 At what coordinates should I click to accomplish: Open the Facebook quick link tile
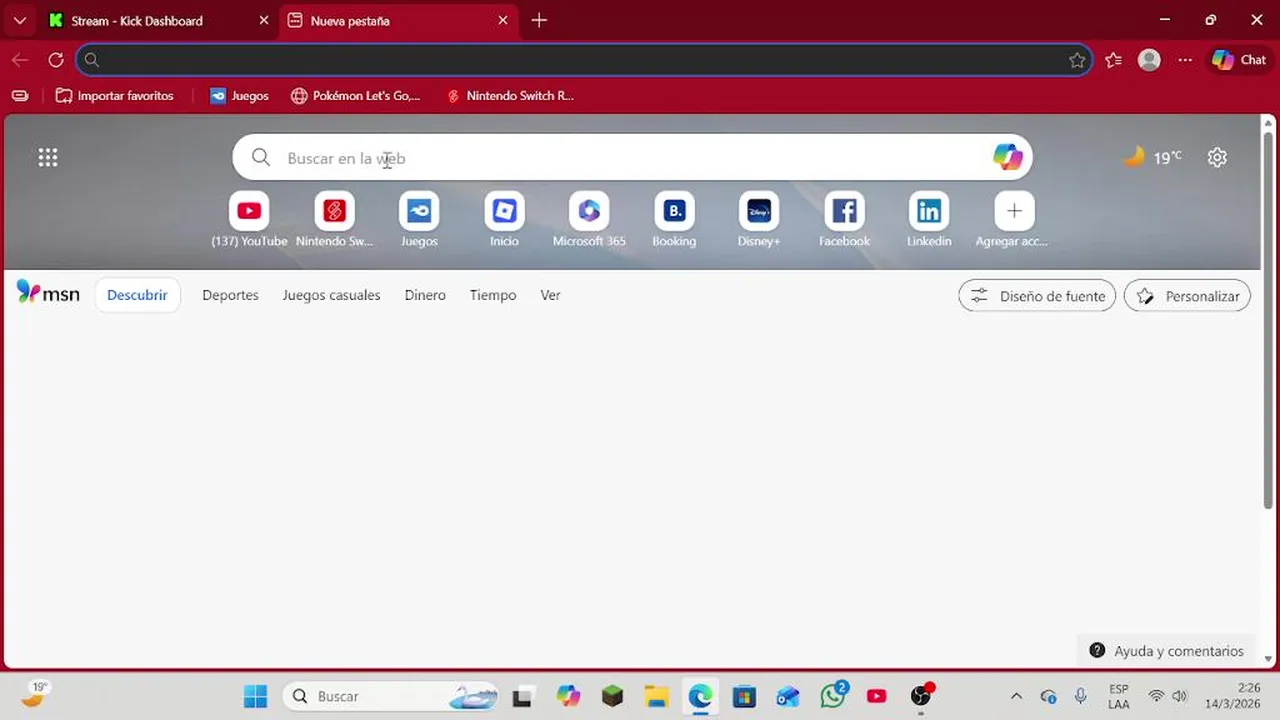[844, 220]
